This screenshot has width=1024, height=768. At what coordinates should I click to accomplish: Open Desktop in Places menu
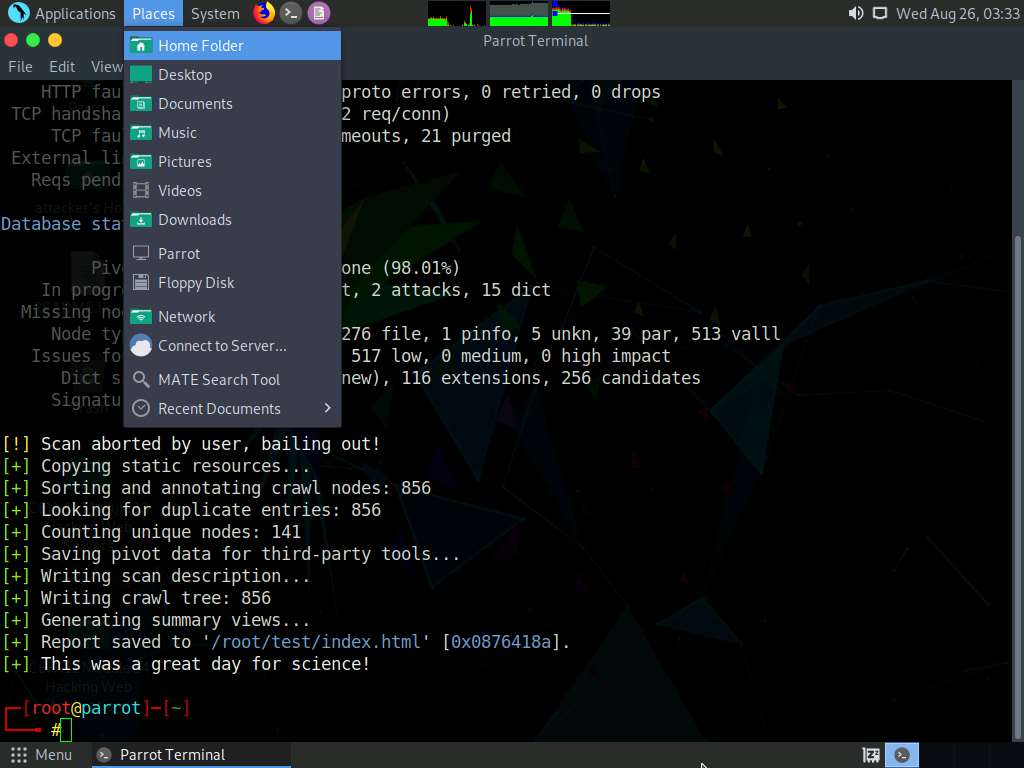coord(232,74)
